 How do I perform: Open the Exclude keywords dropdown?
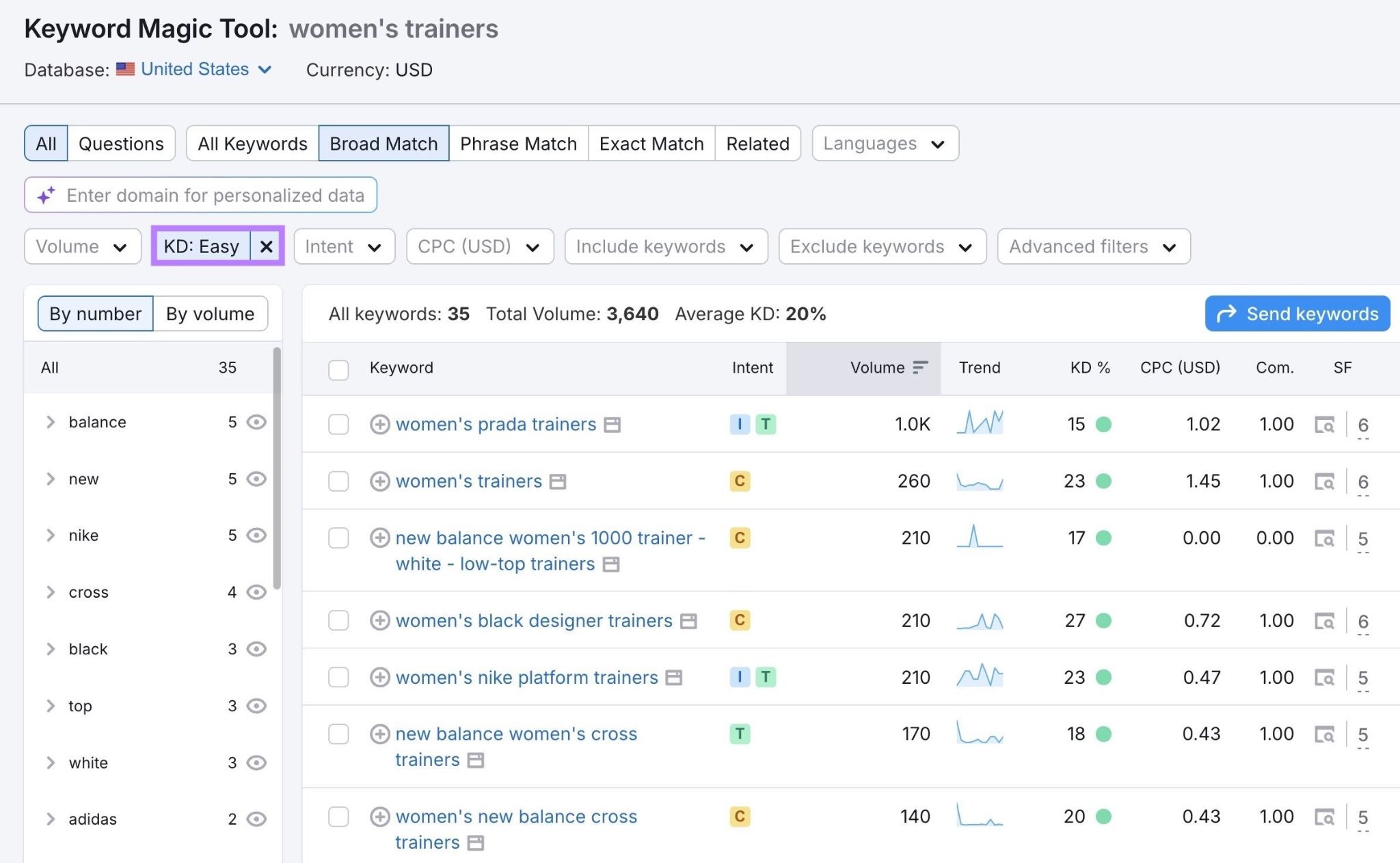[x=882, y=246]
